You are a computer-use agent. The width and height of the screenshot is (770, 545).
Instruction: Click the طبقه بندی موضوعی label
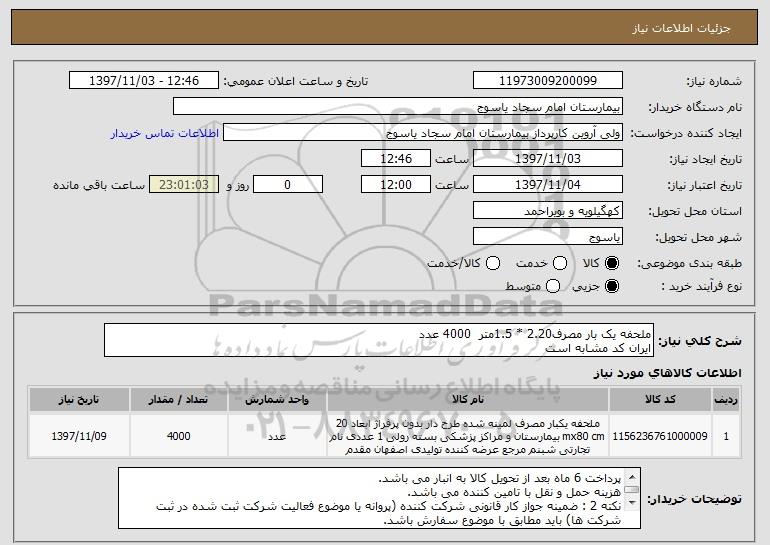(689, 264)
